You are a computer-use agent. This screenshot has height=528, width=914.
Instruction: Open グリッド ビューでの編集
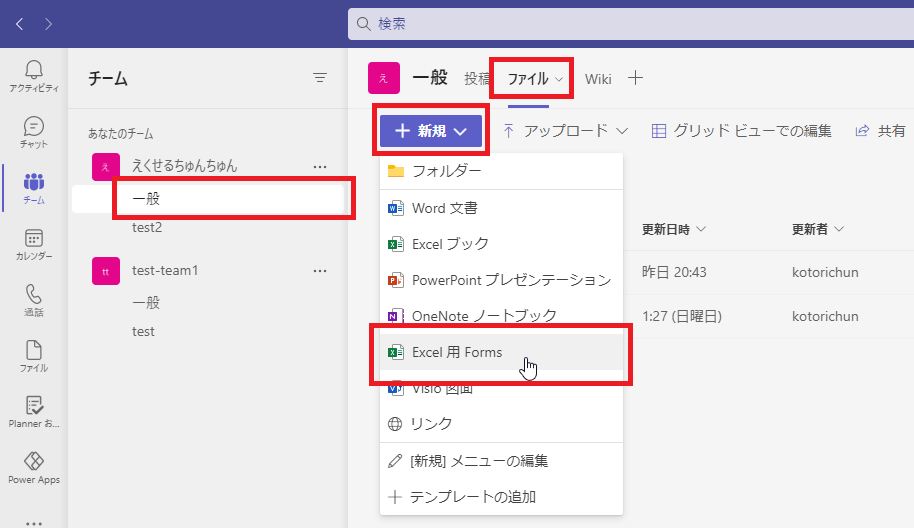click(741, 131)
